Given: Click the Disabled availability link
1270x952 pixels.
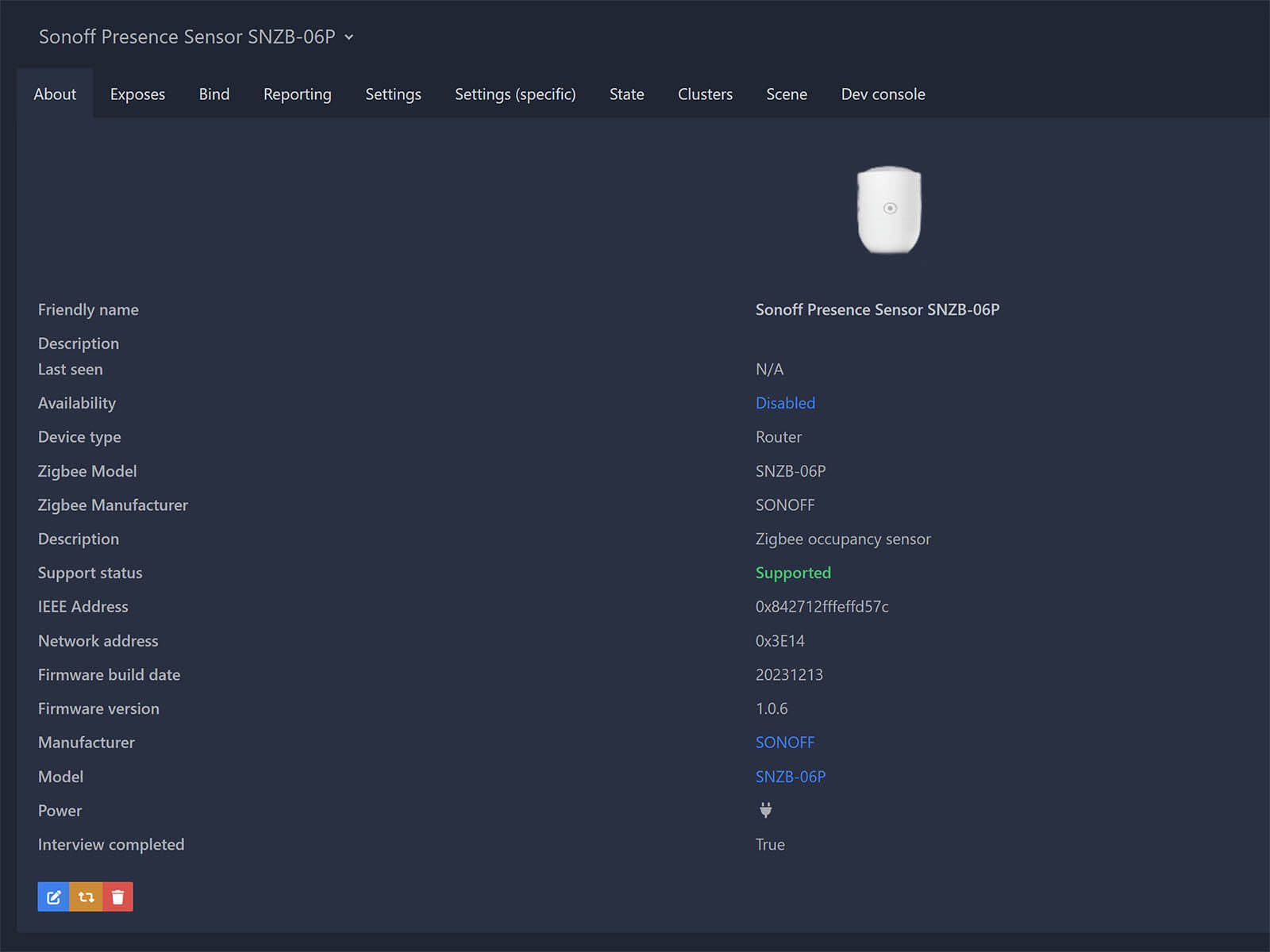Looking at the screenshot, I should (x=785, y=403).
